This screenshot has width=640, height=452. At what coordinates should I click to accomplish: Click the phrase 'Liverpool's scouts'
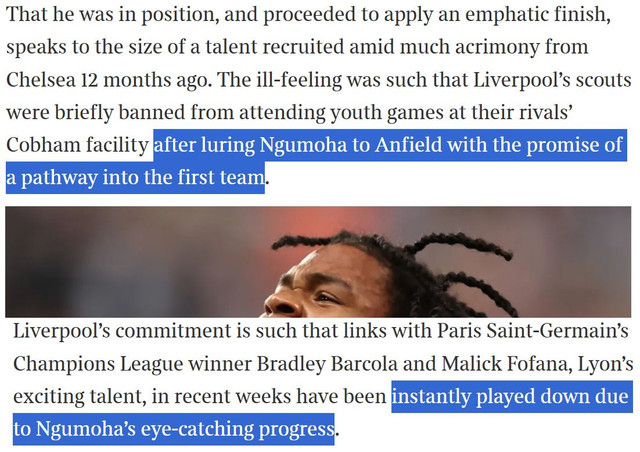553,80
